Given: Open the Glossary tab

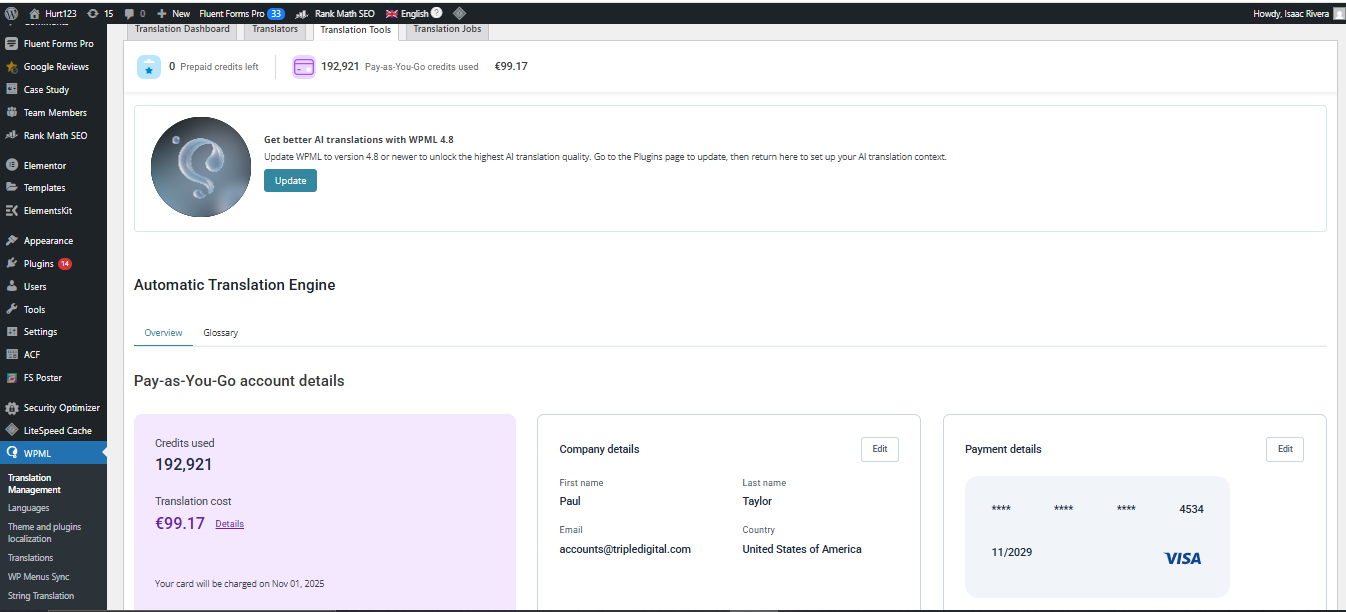Looking at the screenshot, I should pos(220,333).
